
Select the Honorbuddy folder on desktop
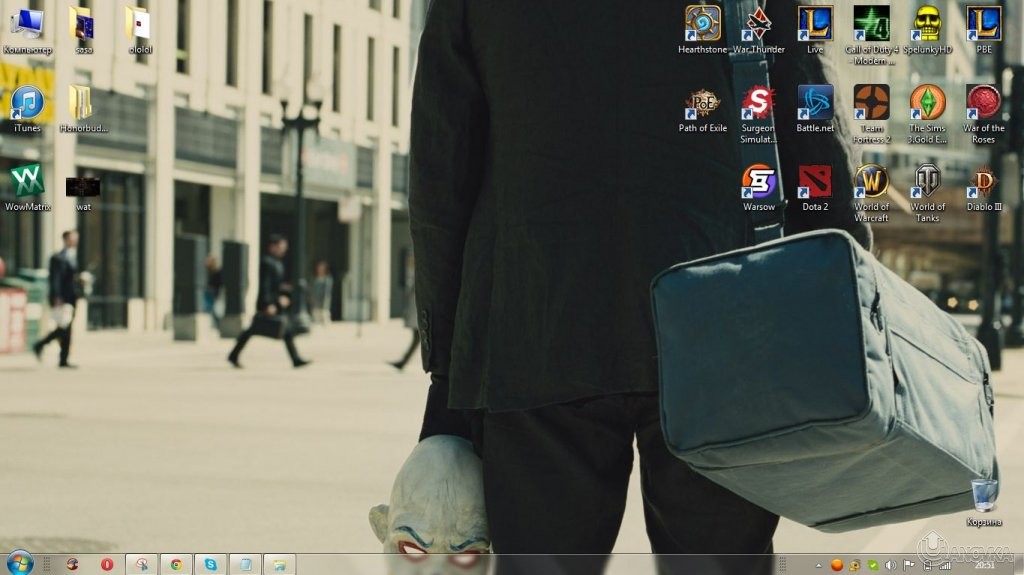click(x=83, y=103)
